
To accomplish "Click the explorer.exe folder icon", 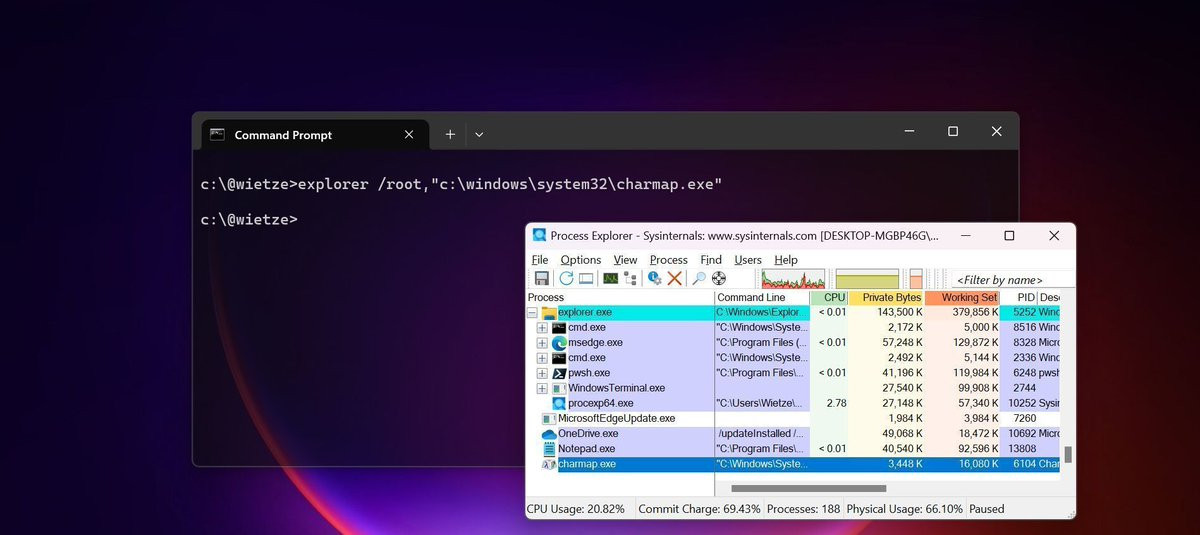I will pyautogui.click(x=549, y=313).
